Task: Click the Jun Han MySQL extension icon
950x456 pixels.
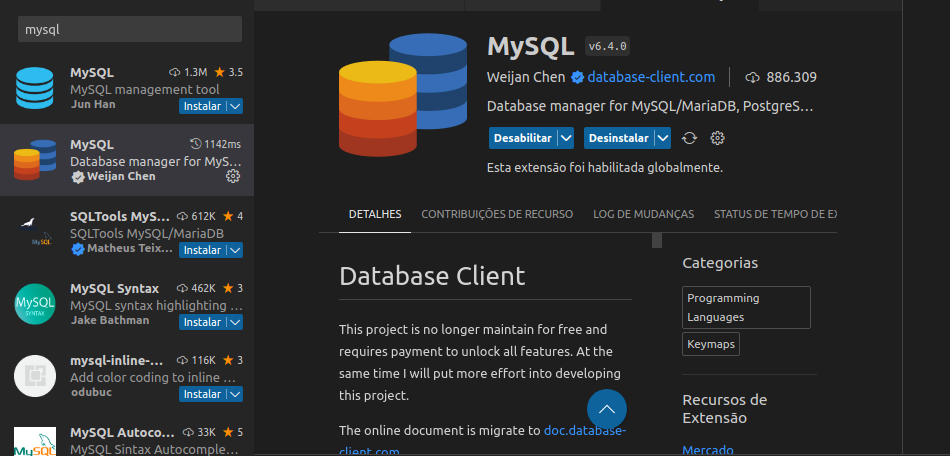Action: click(35, 88)
